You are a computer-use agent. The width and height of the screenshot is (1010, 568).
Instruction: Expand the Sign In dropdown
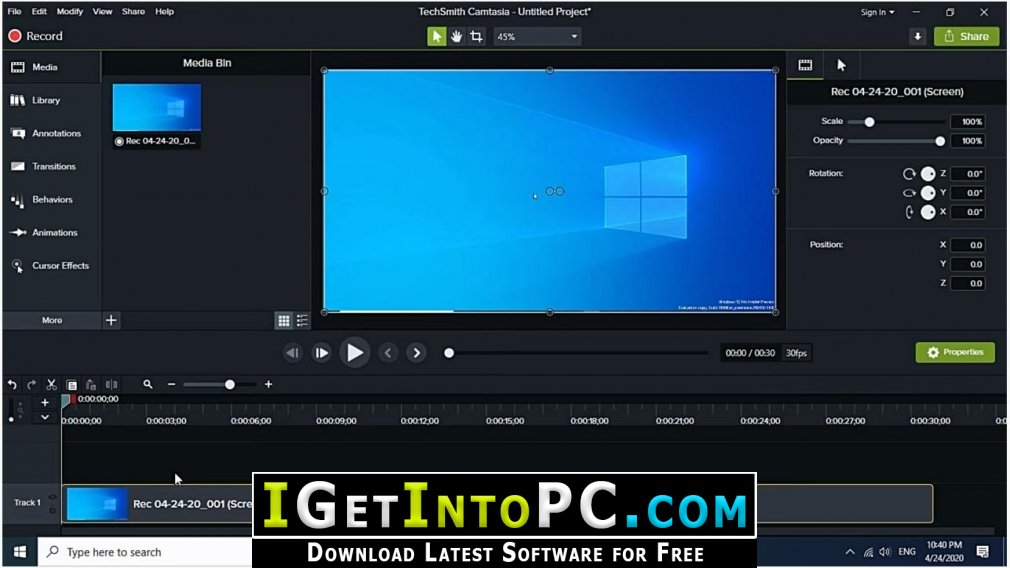coord(877,12)
